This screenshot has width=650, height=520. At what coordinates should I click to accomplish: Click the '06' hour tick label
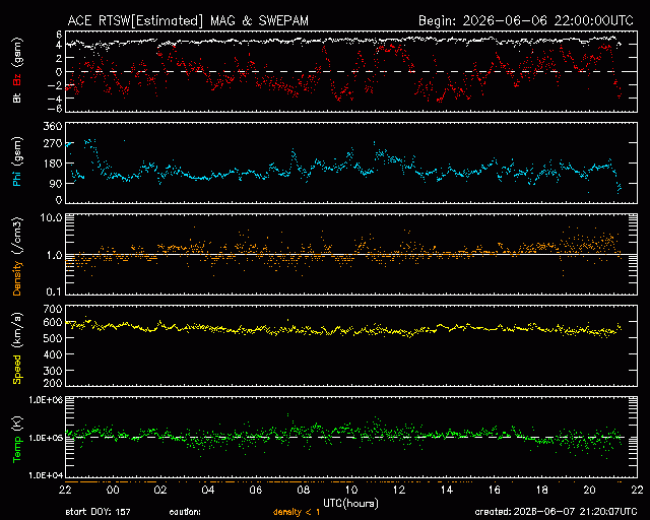(x=256, y=490)
